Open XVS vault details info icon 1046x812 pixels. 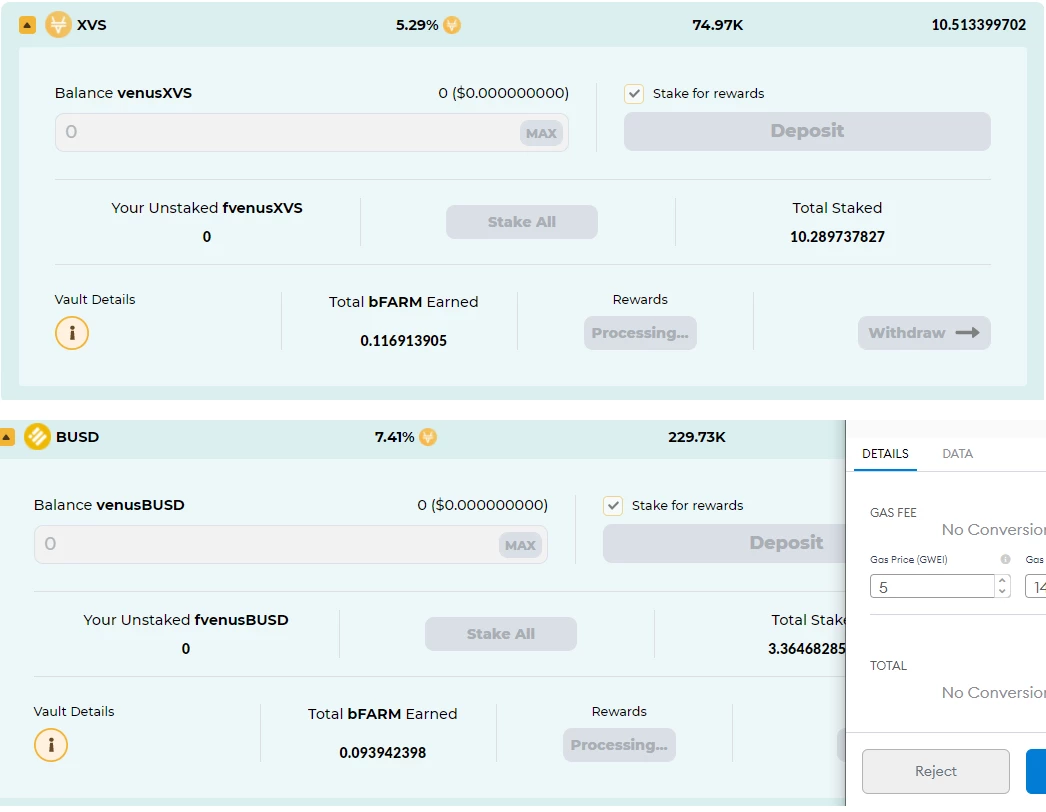pos(72,333)
